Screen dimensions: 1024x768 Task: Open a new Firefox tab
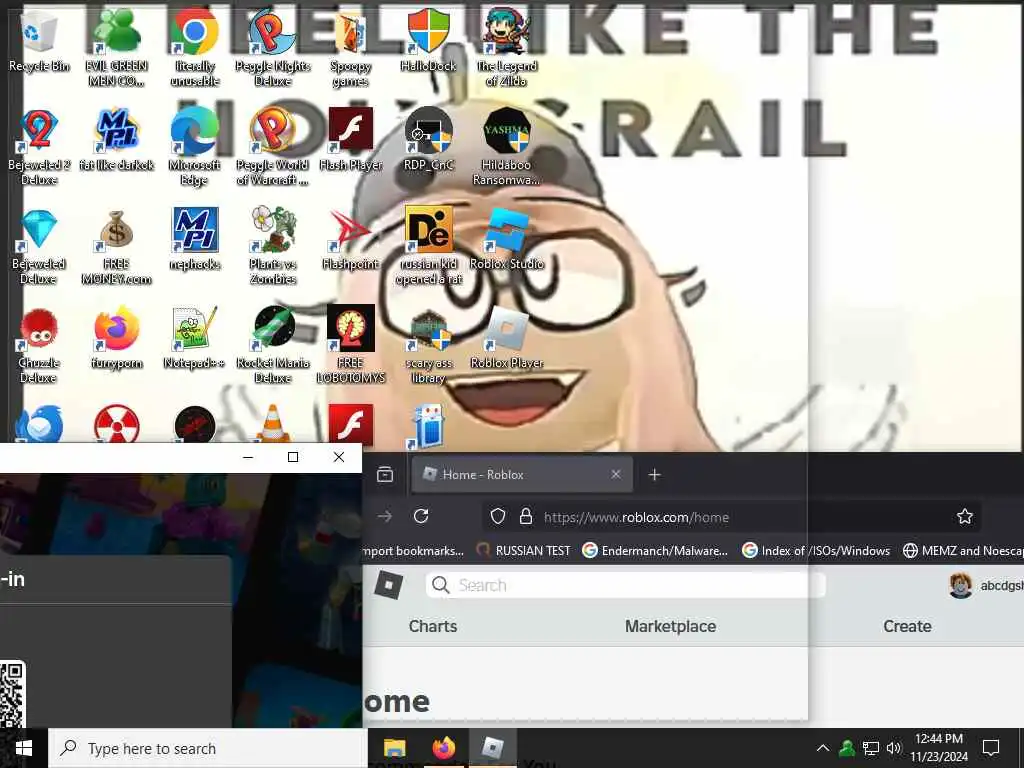point(654,475)
